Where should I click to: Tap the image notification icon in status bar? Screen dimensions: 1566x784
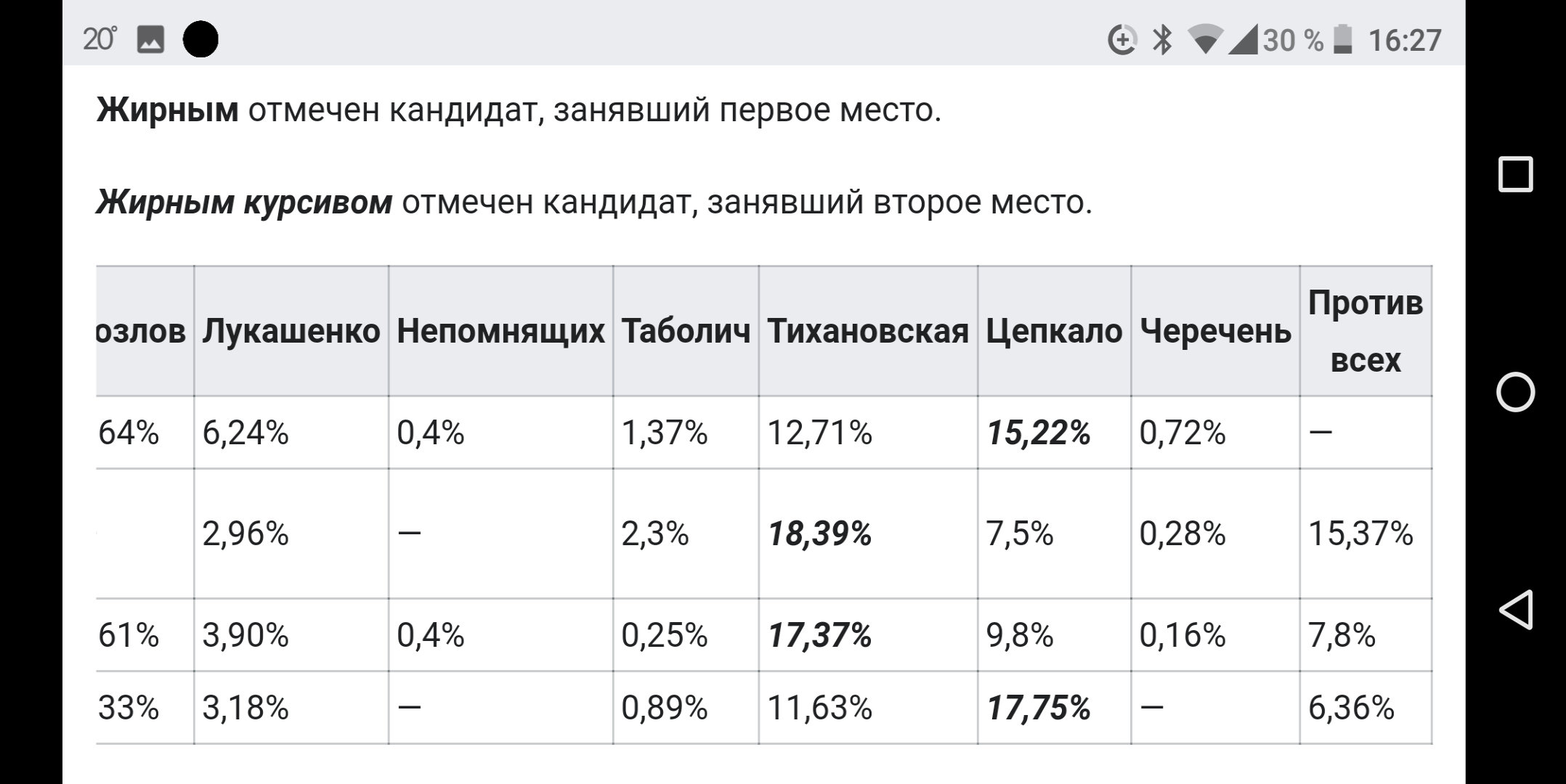coord(150,39)
